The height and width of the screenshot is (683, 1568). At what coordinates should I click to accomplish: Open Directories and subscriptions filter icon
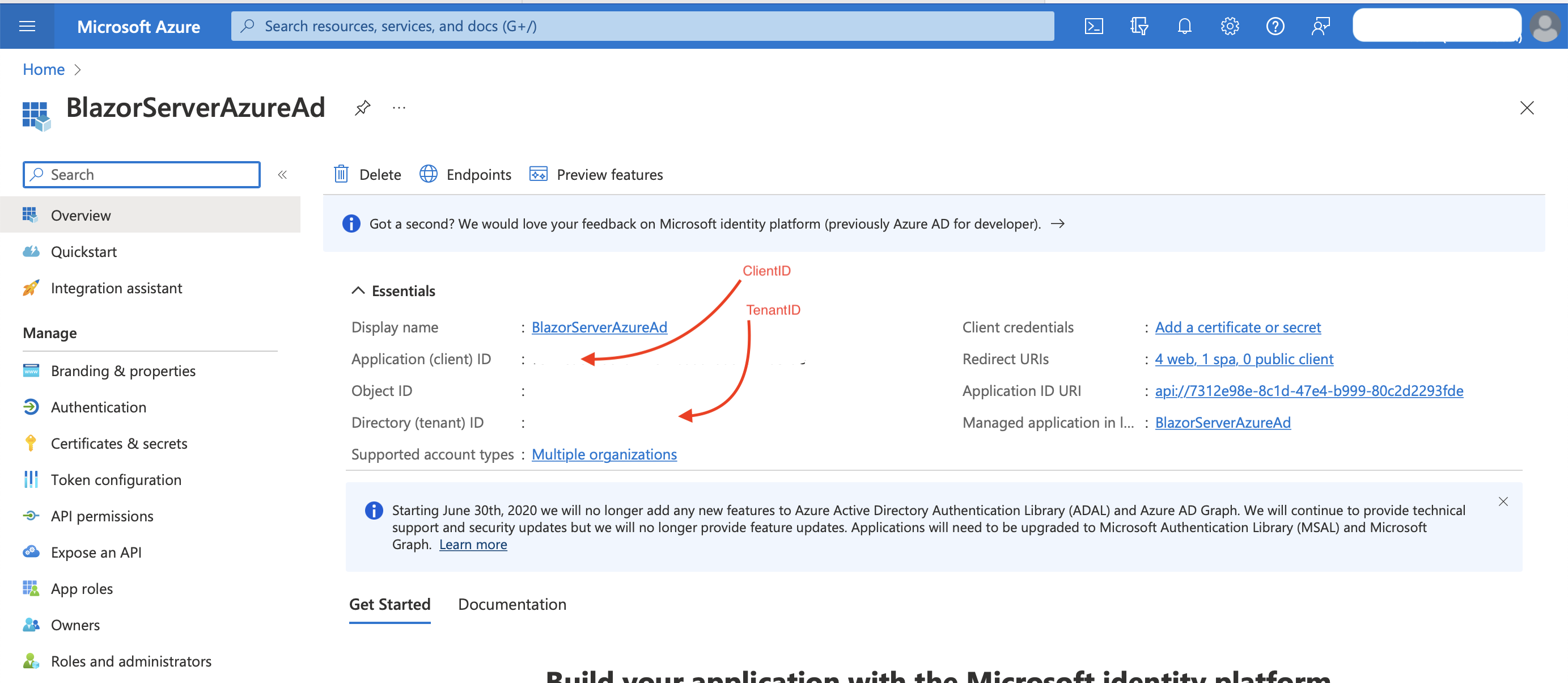pos(1138,26)
